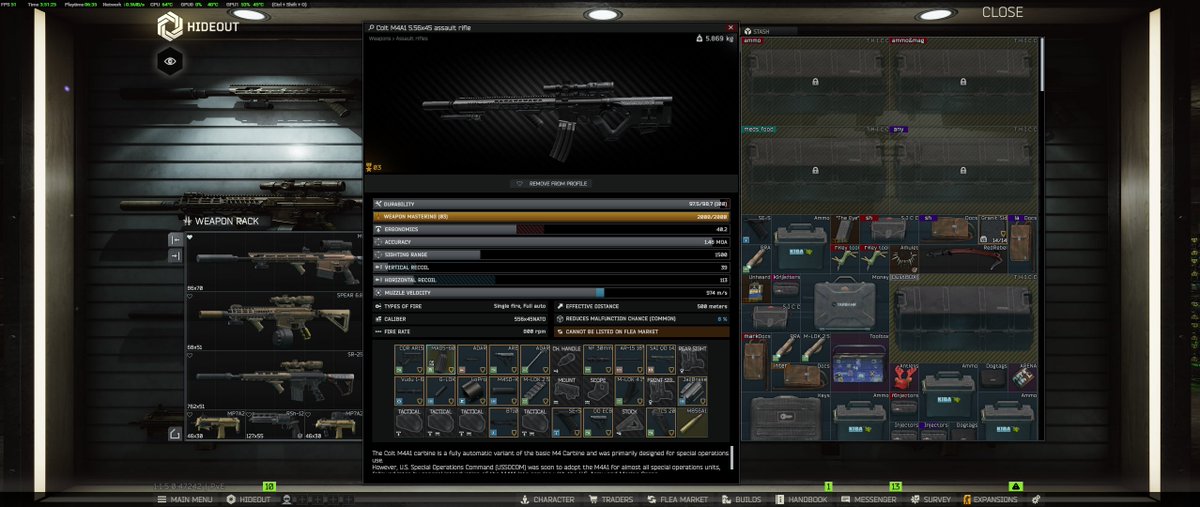Open the Messenger button
This screenshot has height=507, width=1200.
click(x=868, y=499)
